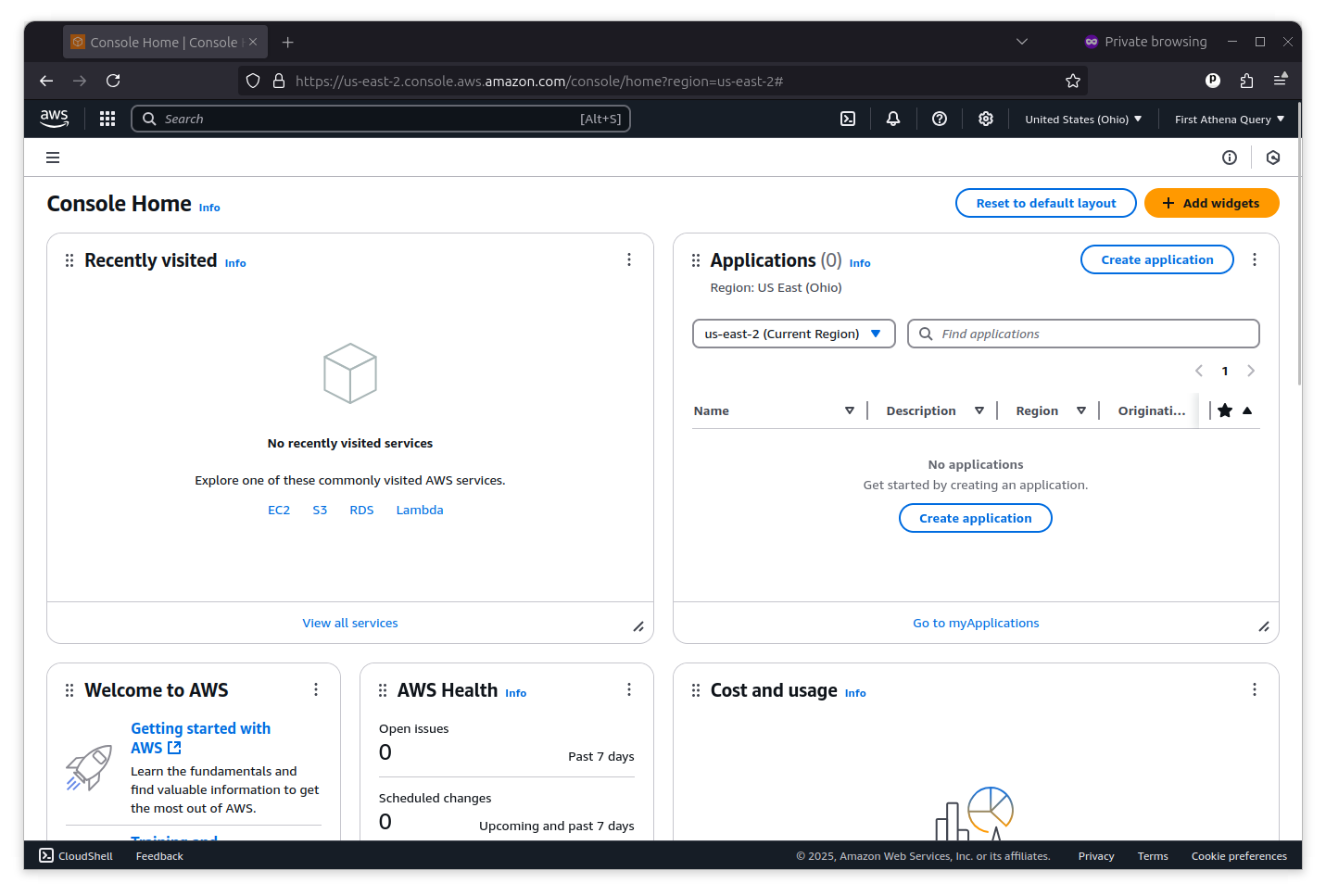Open the United States (Ohio) region selector
The height and width of the screenshot is (896, 1326).
click(1082, 119)
